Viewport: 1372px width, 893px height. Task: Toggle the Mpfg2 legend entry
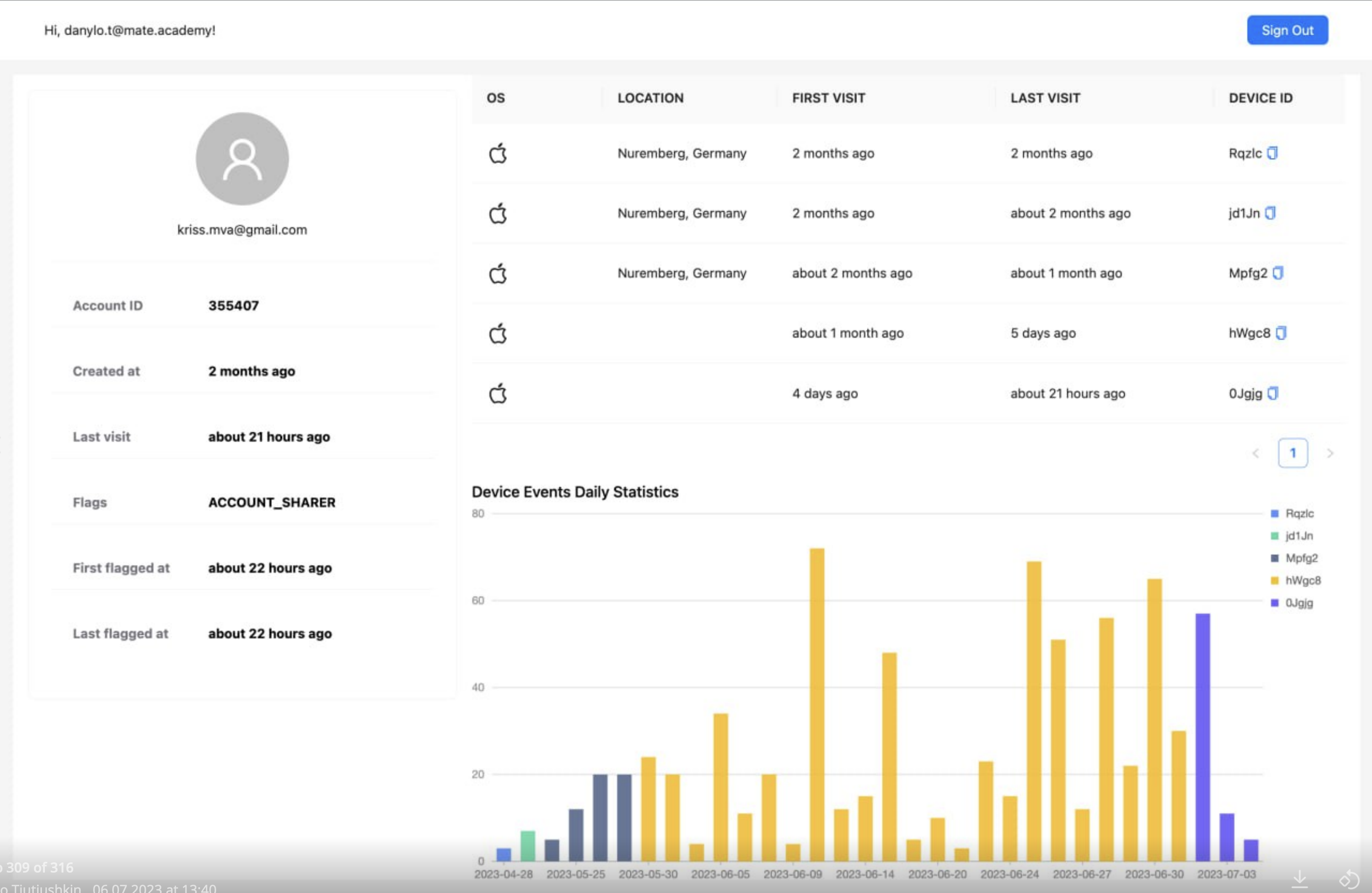pyautogui.click(x=1301, y=558)
